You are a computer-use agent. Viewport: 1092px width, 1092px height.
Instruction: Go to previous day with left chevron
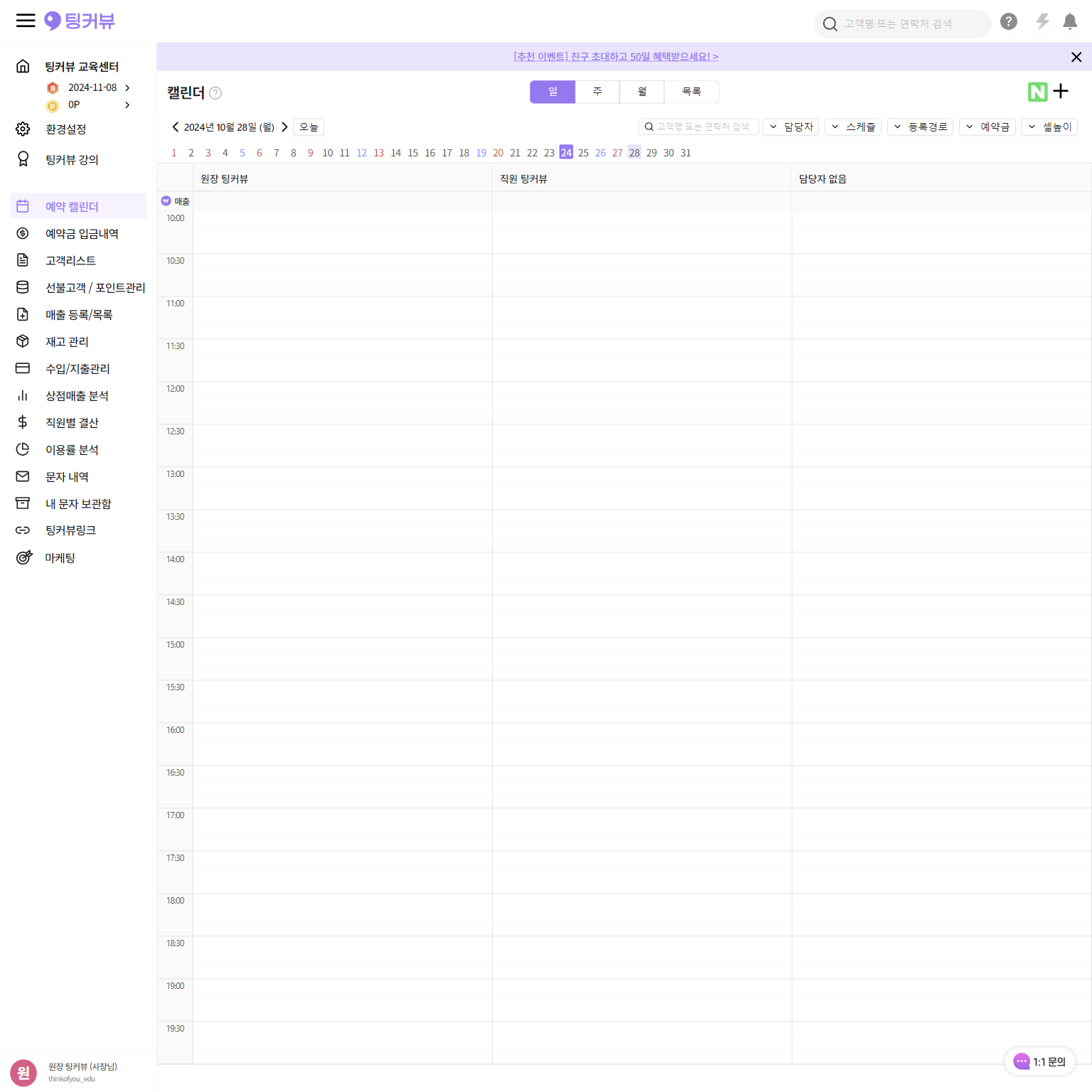(175, 127)
